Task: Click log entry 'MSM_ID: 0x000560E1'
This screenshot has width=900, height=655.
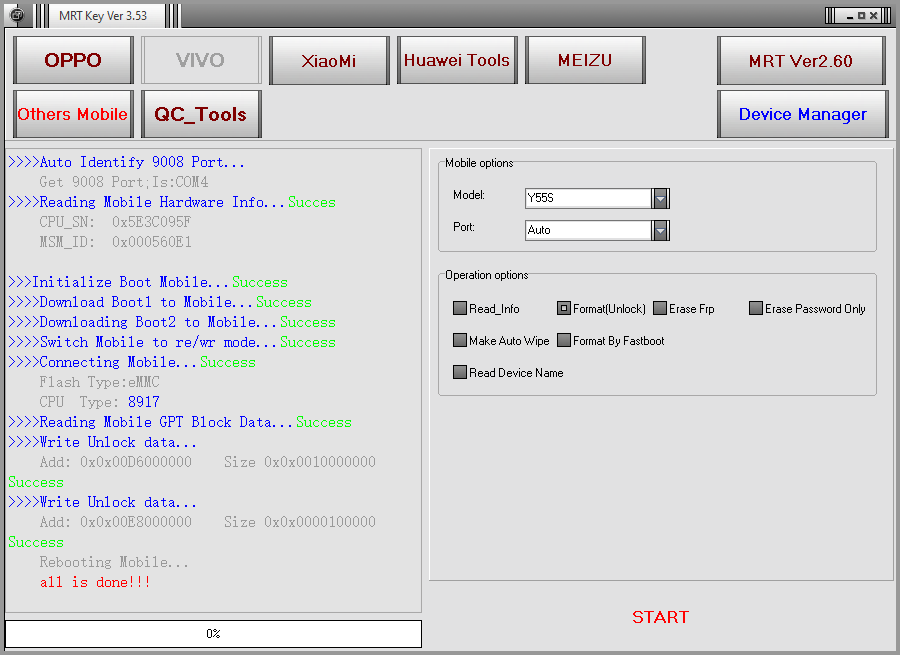Action: pyautogui.click(x=115, y=242)
